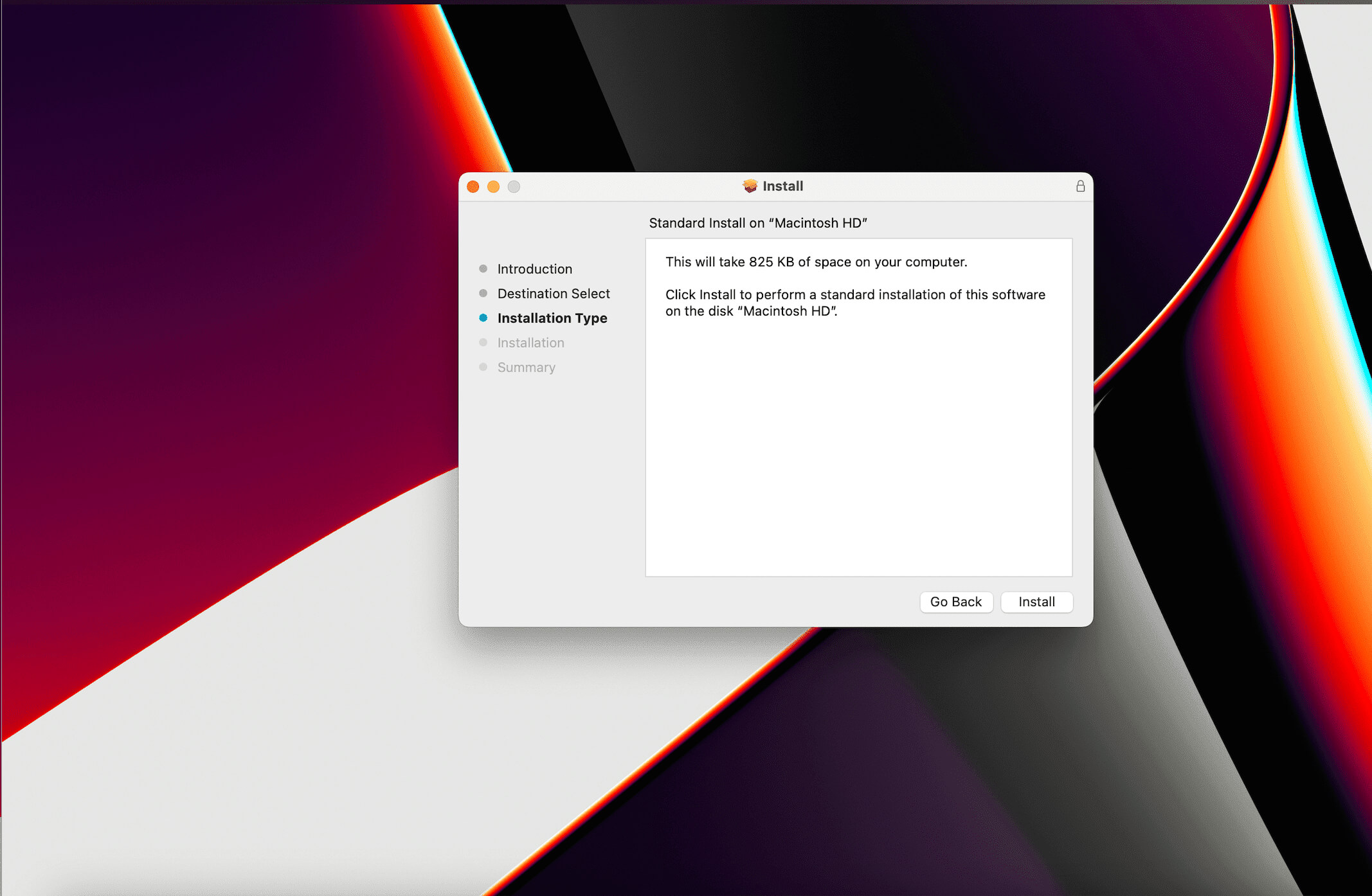Click the red close traffic light button
Screen dimensions: 1372x896
coord(474,186)
